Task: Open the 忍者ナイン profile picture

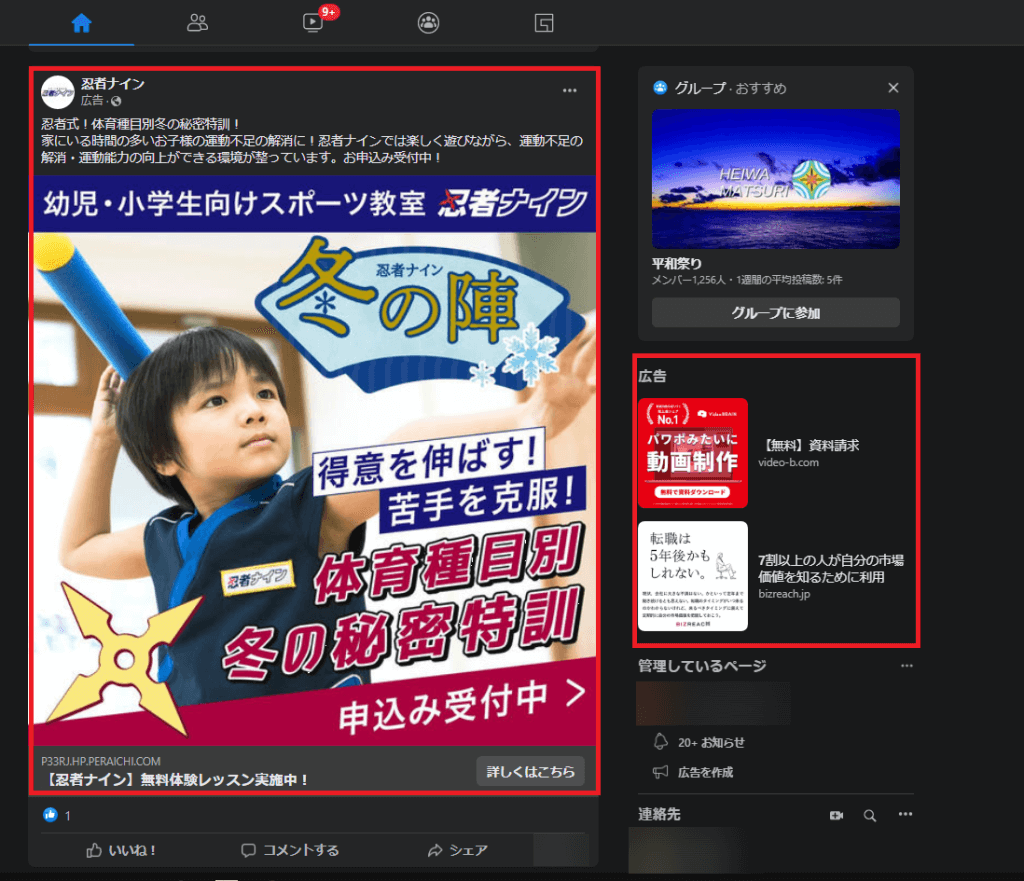Action: tap(57, 92)
